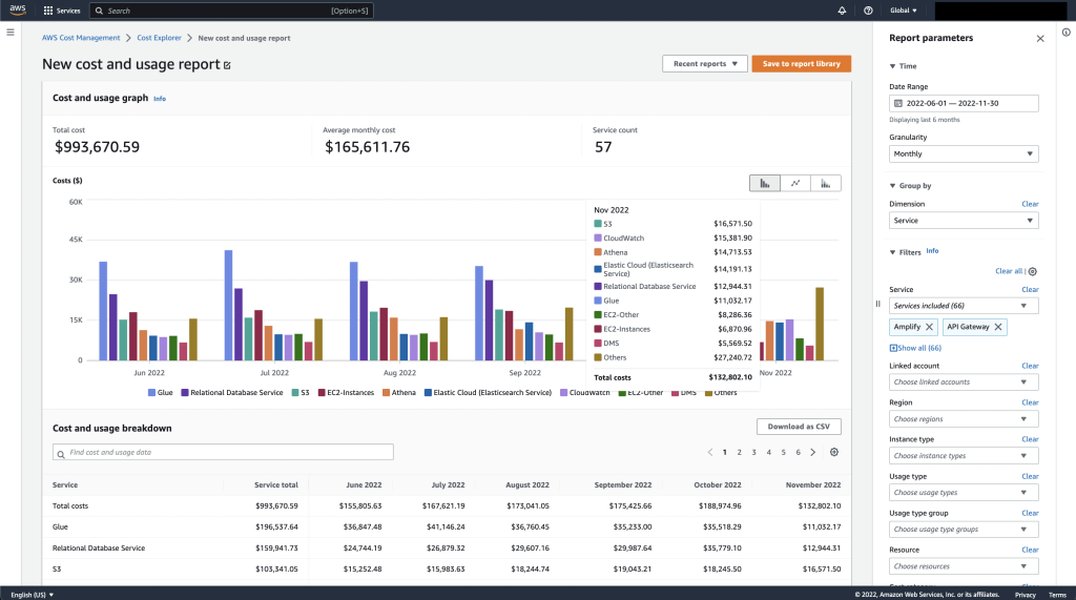Screen dimensions: 1076x600
Task: Click the Download as CSV button
Action: pyautogui.click(x=798, y=425)
